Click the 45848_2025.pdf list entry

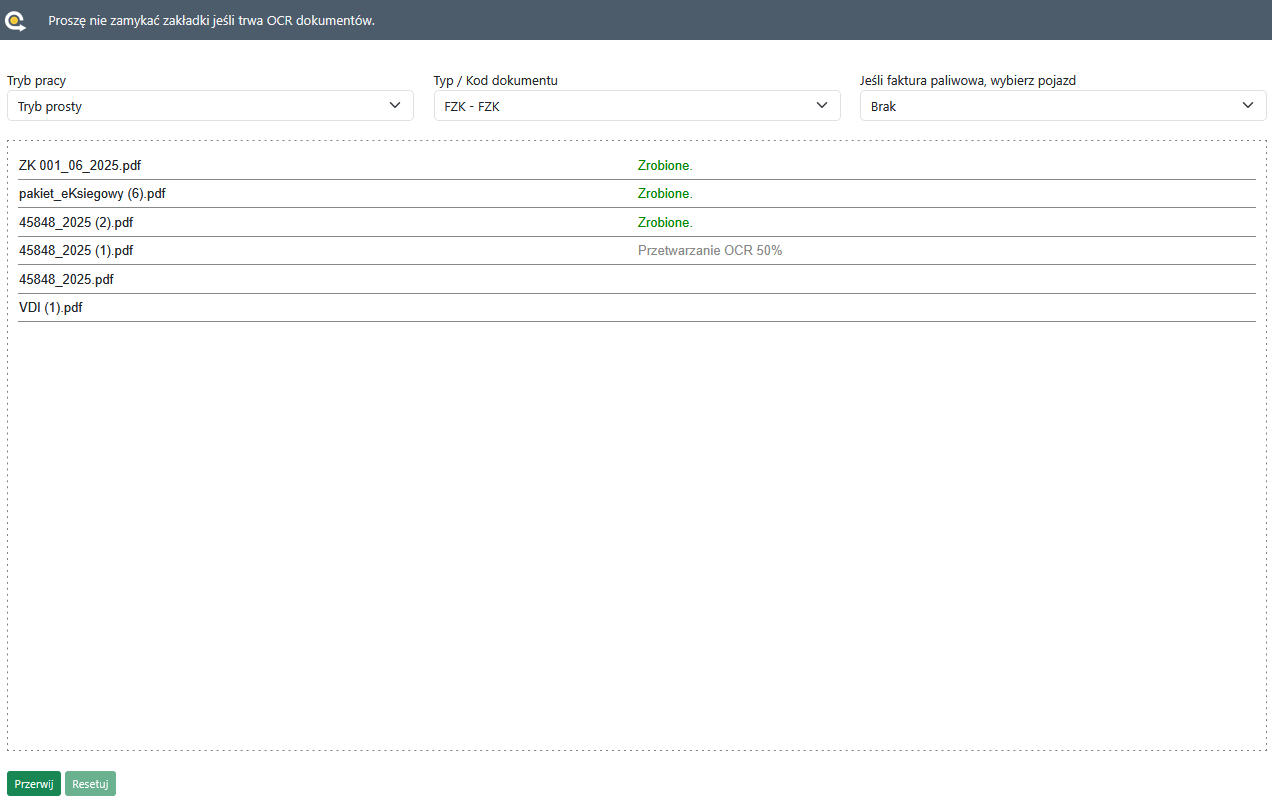[x=66, y=280]
